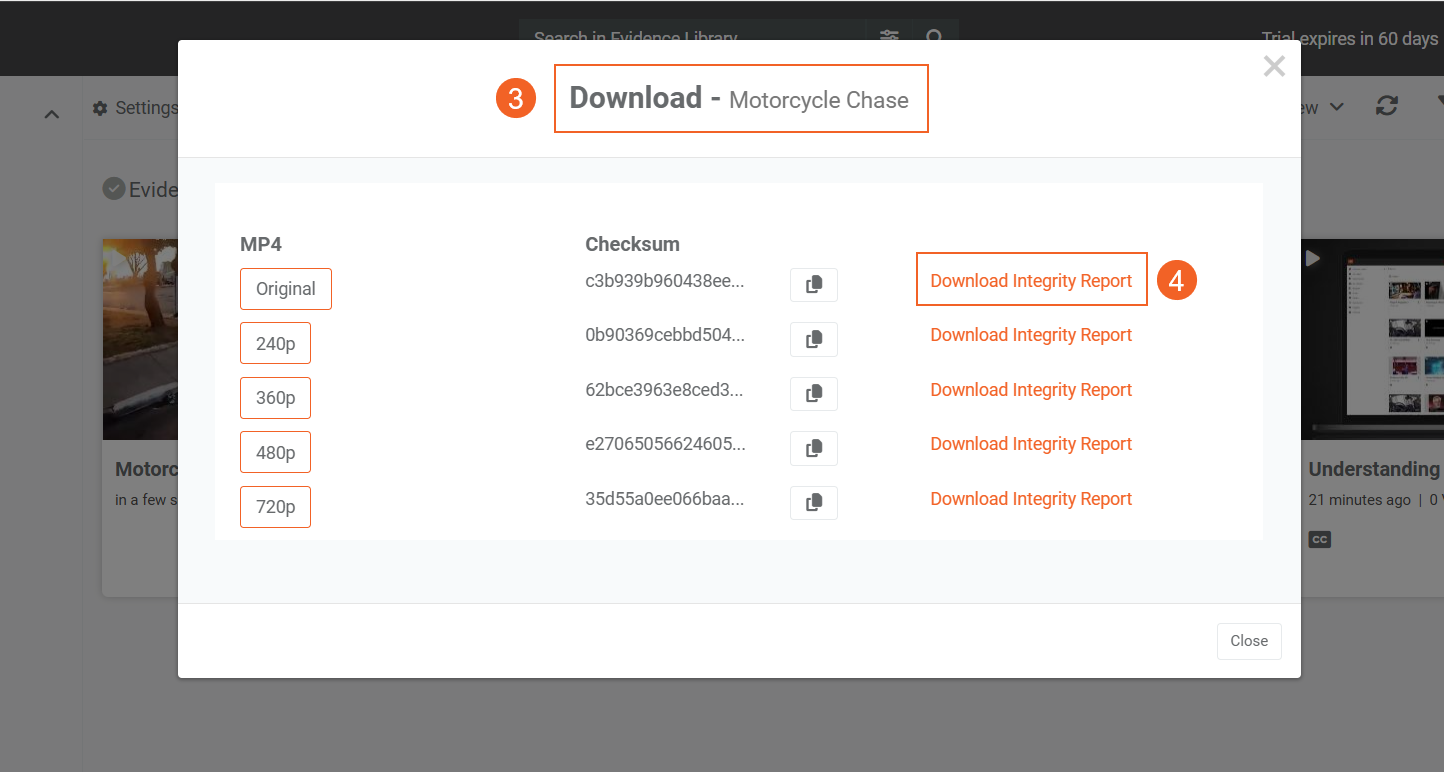Copy the checksum for Original MP4

click(813, 285)
